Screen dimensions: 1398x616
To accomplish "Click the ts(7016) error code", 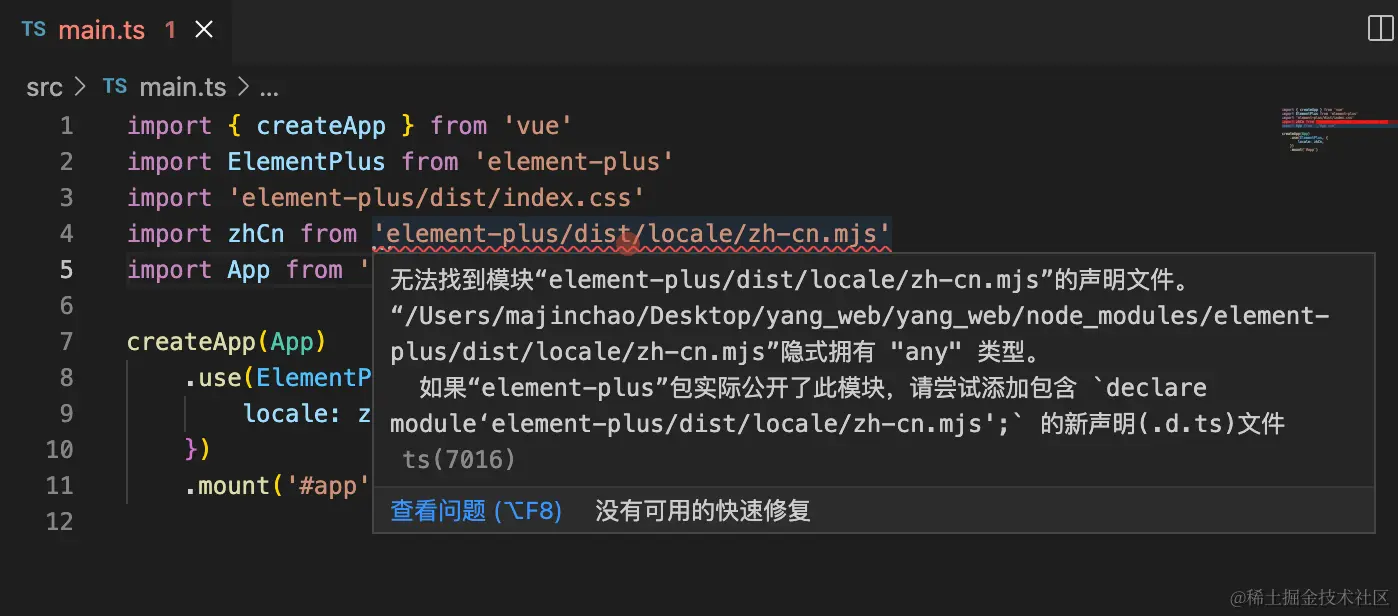I will click(x=459, y=459).
